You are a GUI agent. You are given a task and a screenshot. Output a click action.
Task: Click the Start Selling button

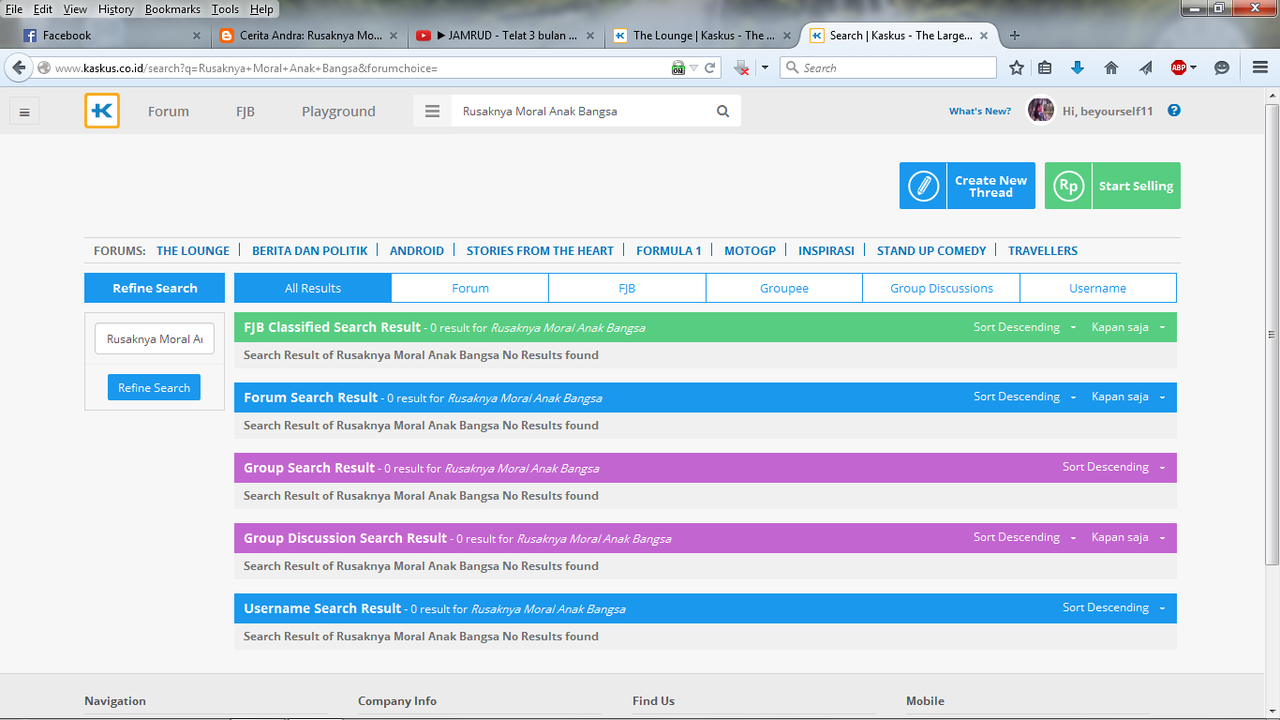click(1112, 186)
